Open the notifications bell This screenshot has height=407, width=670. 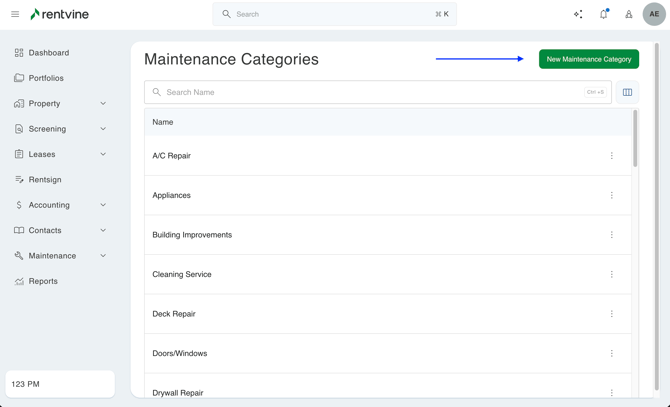(x=603, y=14)
